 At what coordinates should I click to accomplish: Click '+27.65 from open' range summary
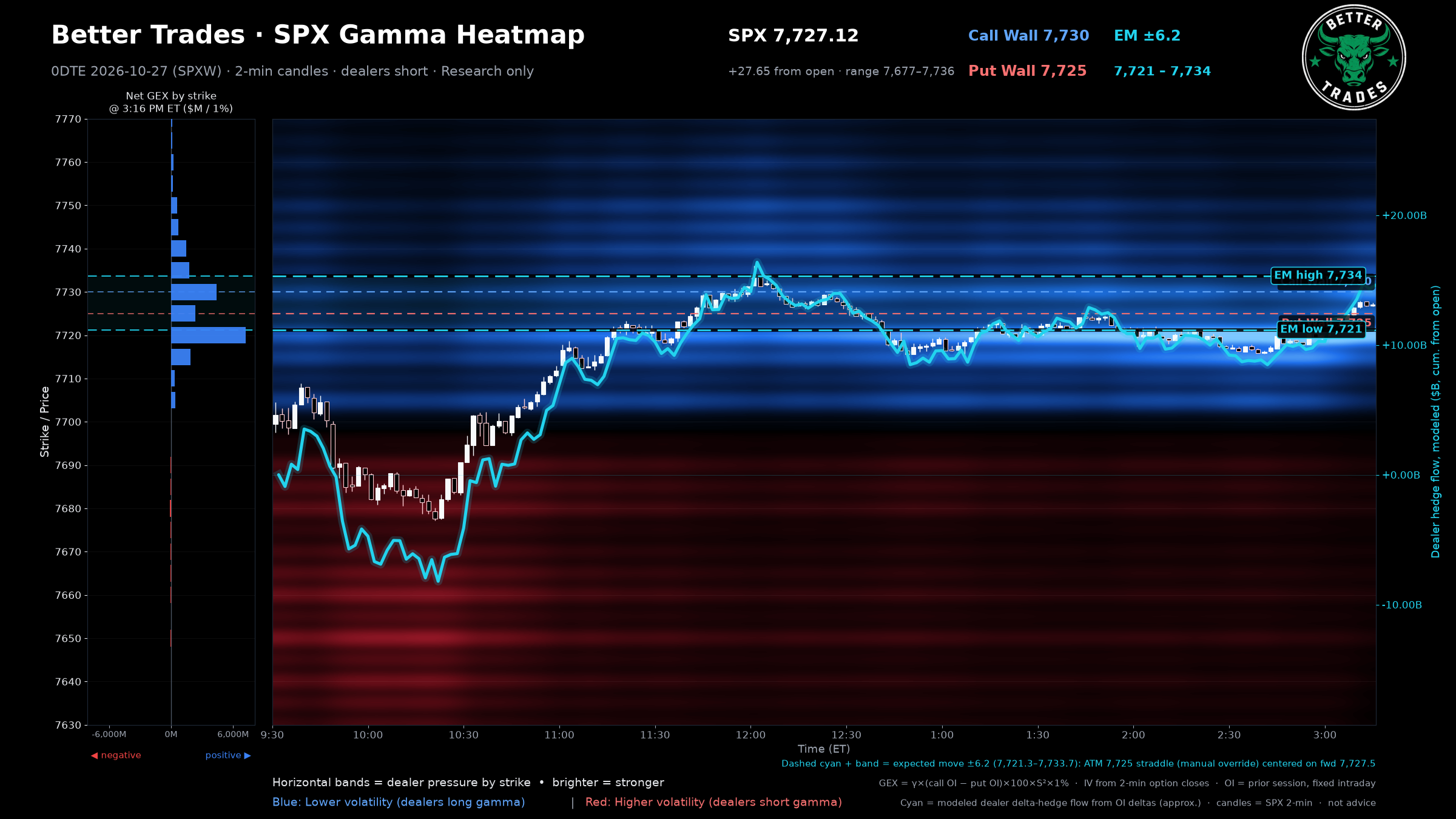click(841, 72)
